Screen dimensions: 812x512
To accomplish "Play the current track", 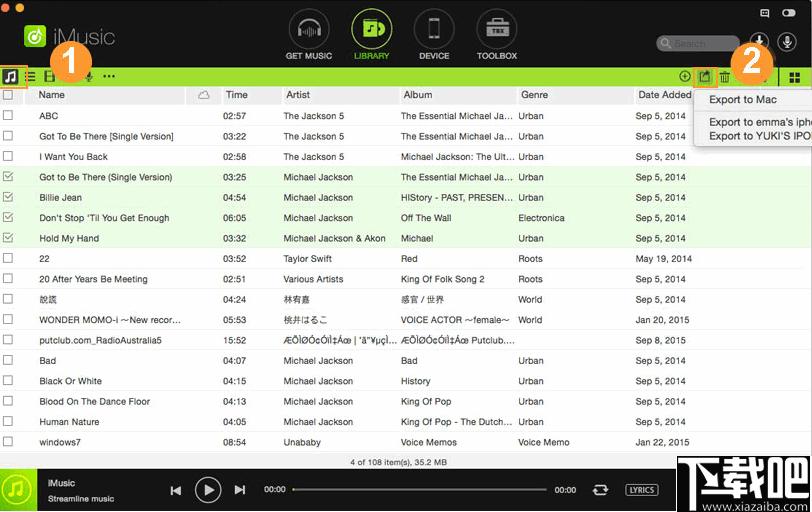I will click(x=208, y=490).
